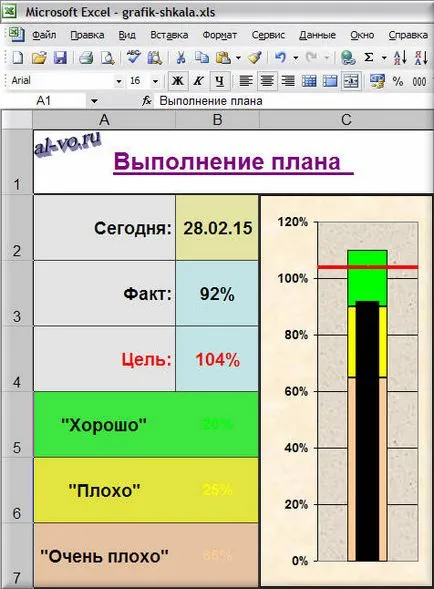Click the Save floppy disk icon
Screen dimensions: 434x589
coord(60,57)
